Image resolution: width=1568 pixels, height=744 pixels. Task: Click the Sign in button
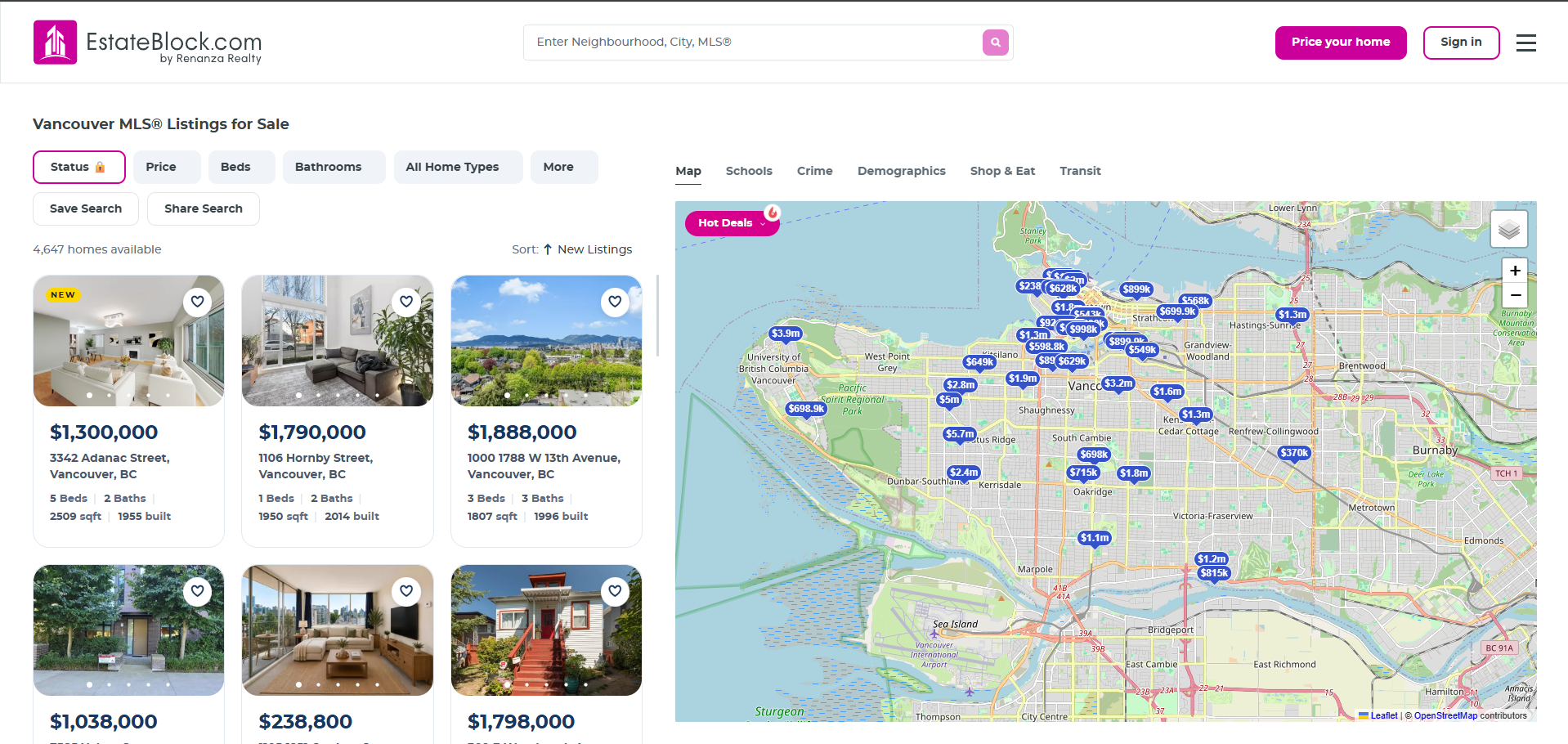pyautogui.click(x=1461, y=43)
